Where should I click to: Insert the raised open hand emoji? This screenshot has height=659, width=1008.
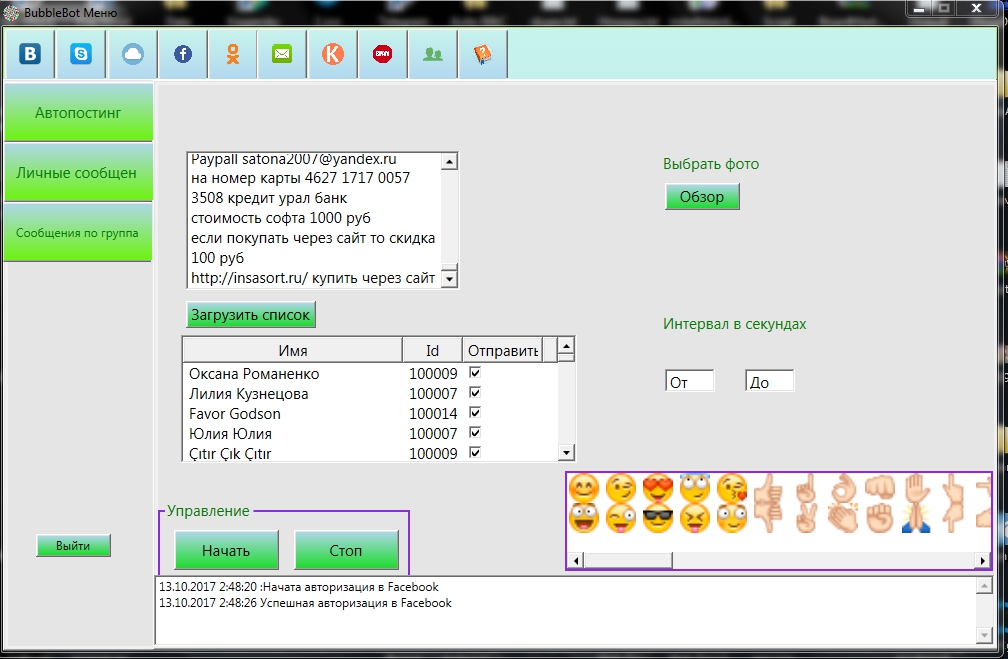[917, 489]
